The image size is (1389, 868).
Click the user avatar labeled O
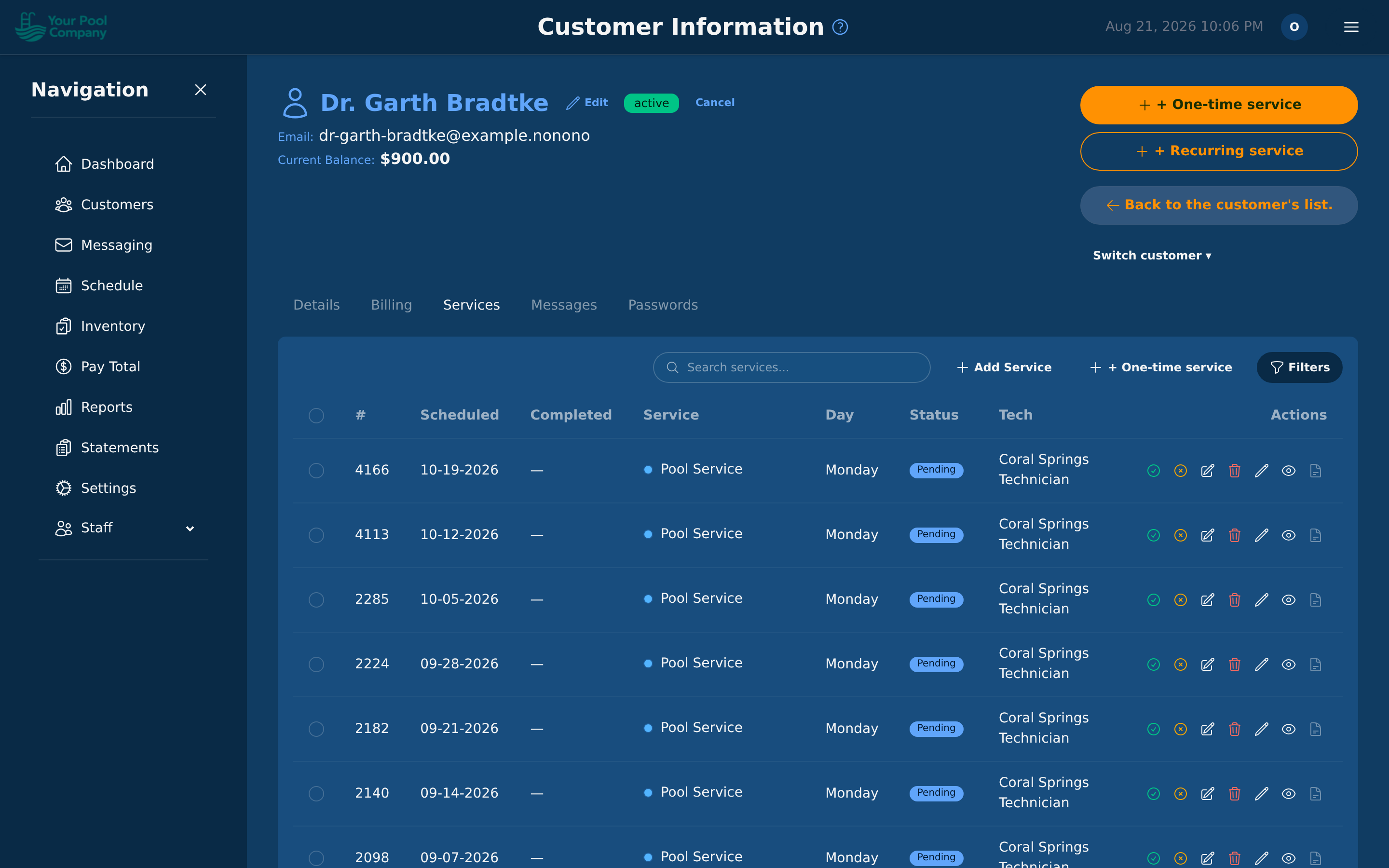(x=1294, y=27)
